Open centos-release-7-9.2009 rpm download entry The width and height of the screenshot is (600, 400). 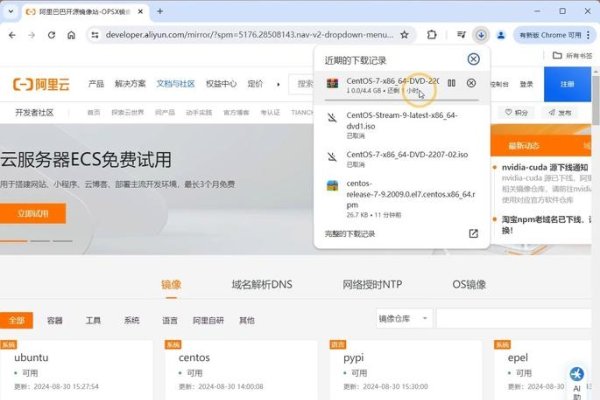[402, 198]
